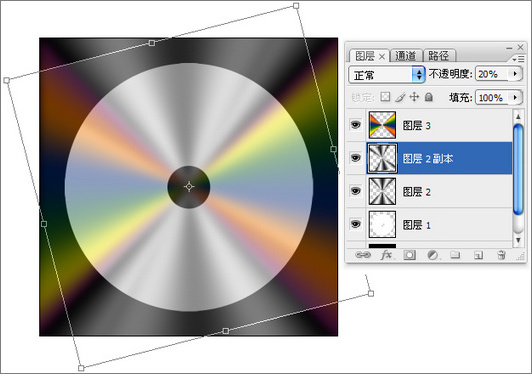The height and width of the screenshot is (374, 532).
Task: Open the layer style fx menu
Action: pos(386,255)
